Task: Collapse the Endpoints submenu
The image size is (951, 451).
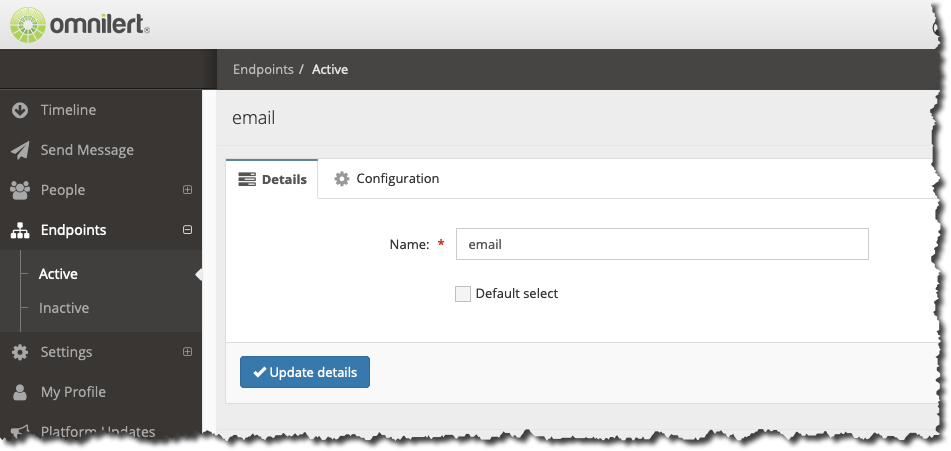Action: click(x=187, y=230)
